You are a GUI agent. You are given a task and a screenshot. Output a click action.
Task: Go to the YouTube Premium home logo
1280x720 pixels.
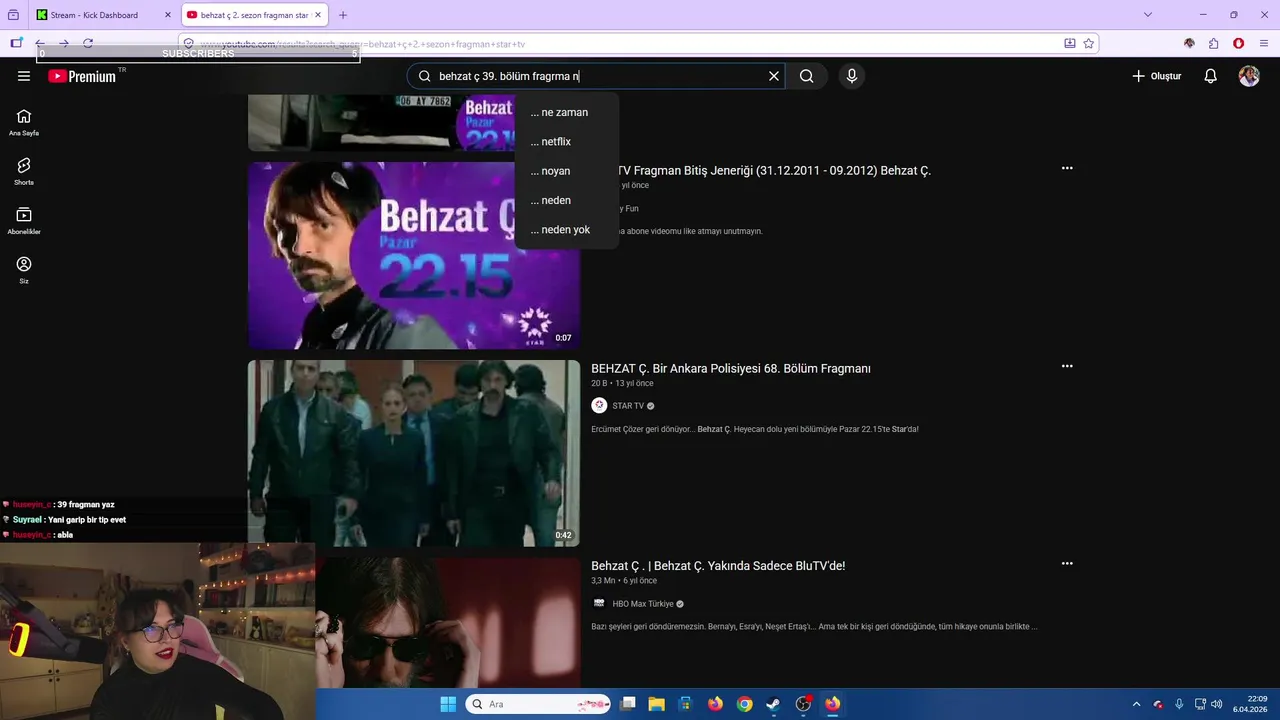[x=82, y=76]
